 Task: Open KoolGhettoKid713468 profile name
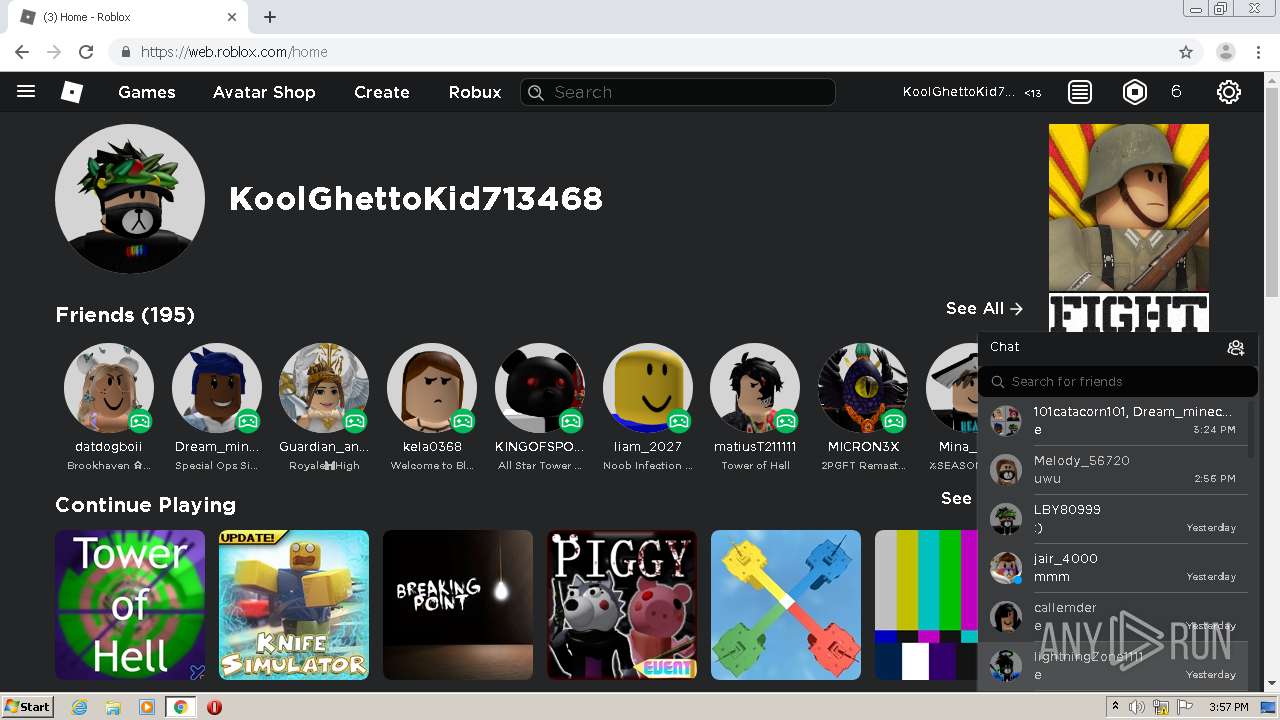pyautogui.click(x=416, y=199)
